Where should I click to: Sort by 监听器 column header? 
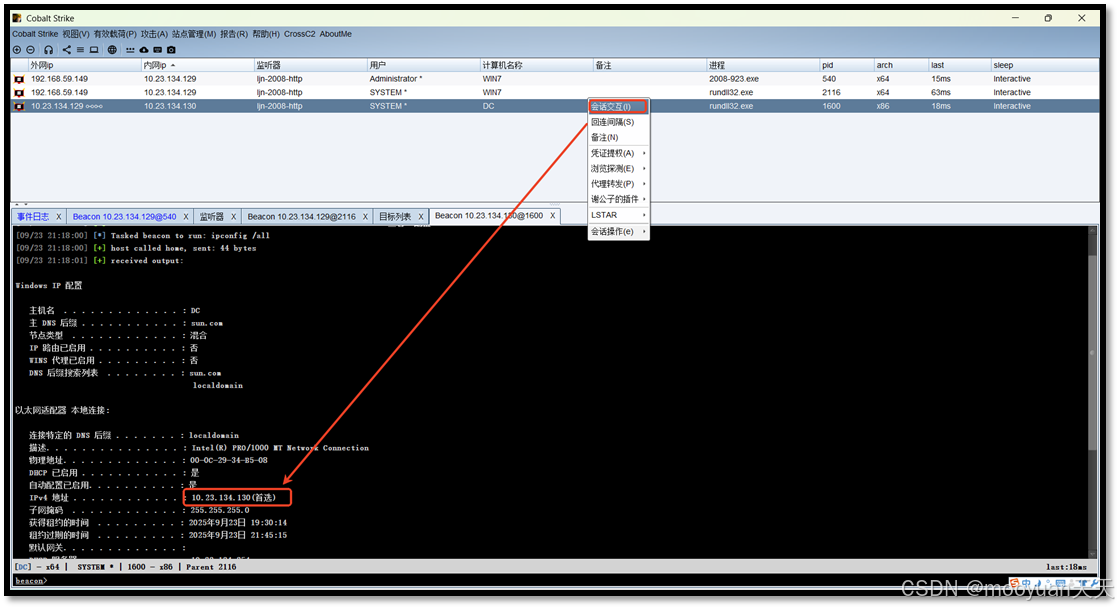[x=310, y=65]
